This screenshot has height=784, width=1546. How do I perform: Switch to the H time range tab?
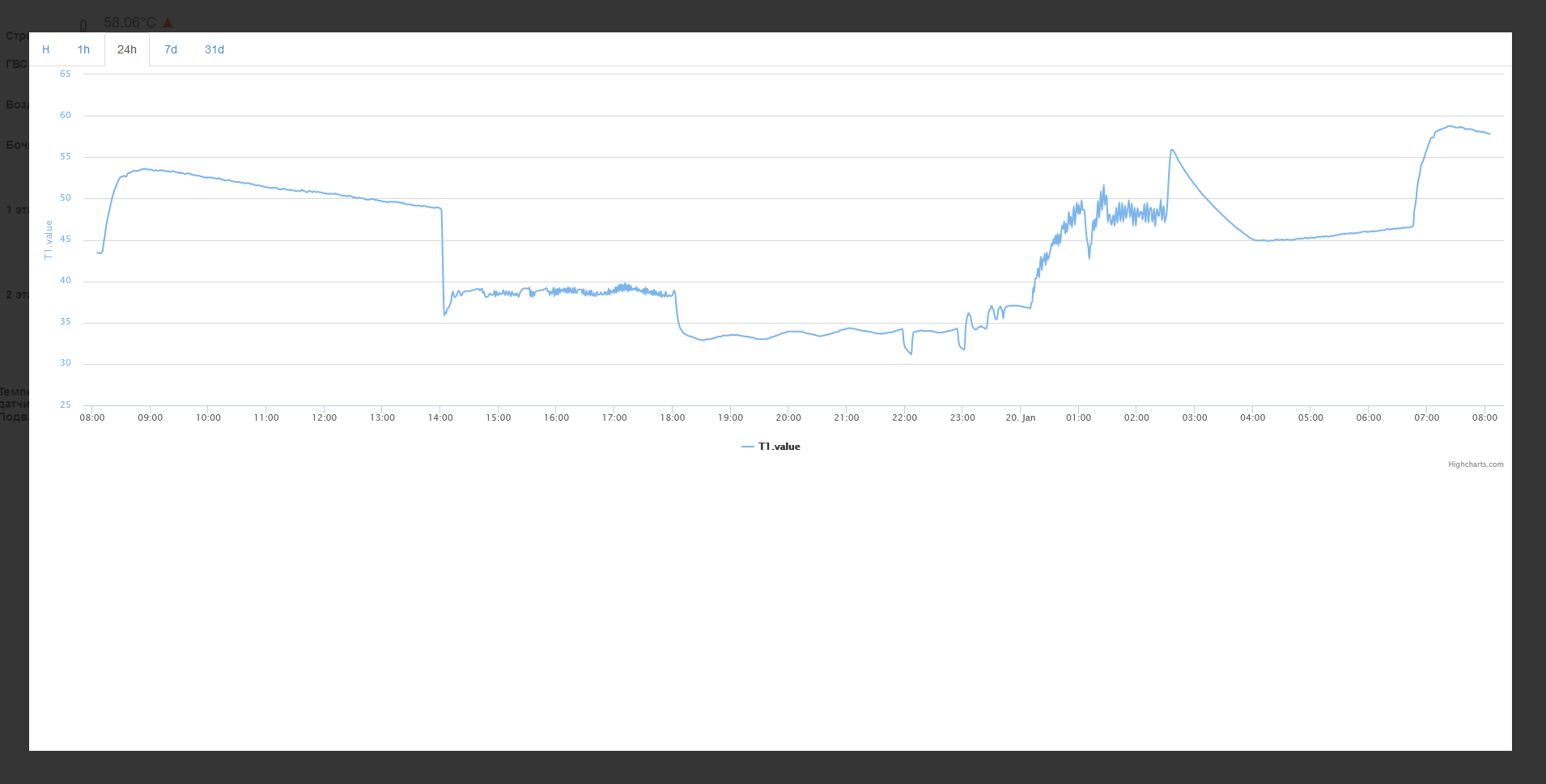(46, 49)
